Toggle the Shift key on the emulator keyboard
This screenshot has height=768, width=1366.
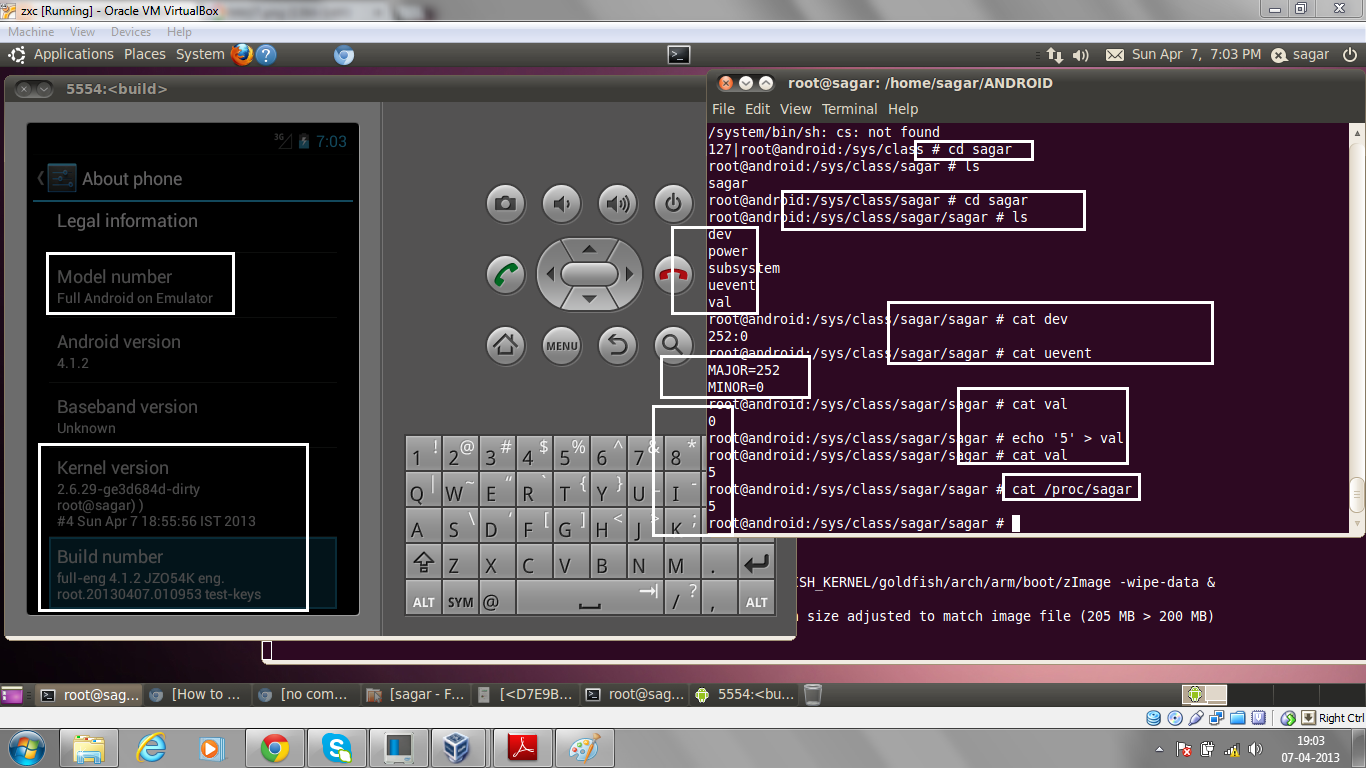click(x=423, y=561)
